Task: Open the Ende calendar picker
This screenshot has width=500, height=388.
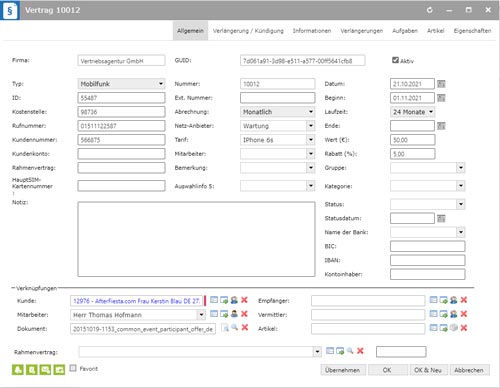Action: pos(441,126)
